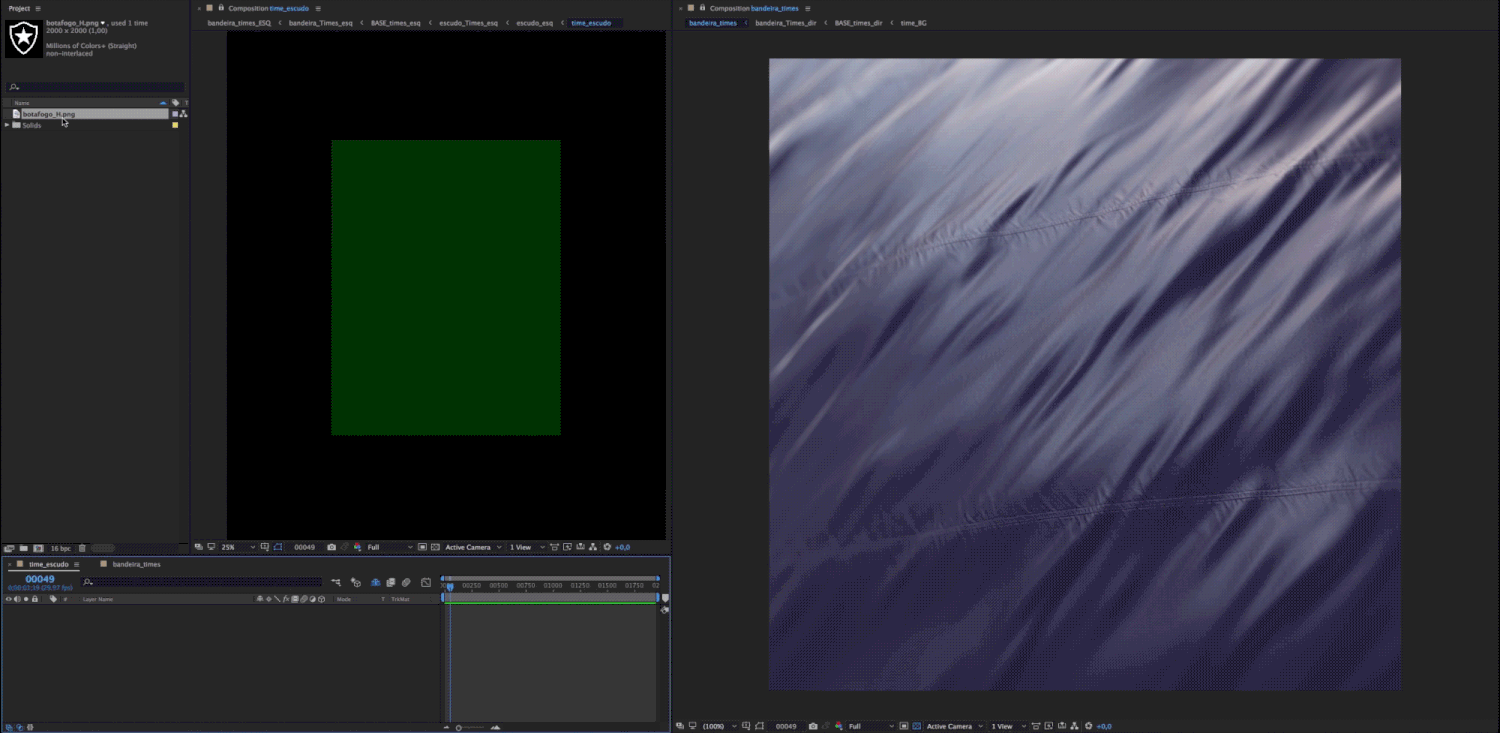Open the composition mini-flowchart in timeline
This screenshot has width=1500, height=733.
click(336, 582)
